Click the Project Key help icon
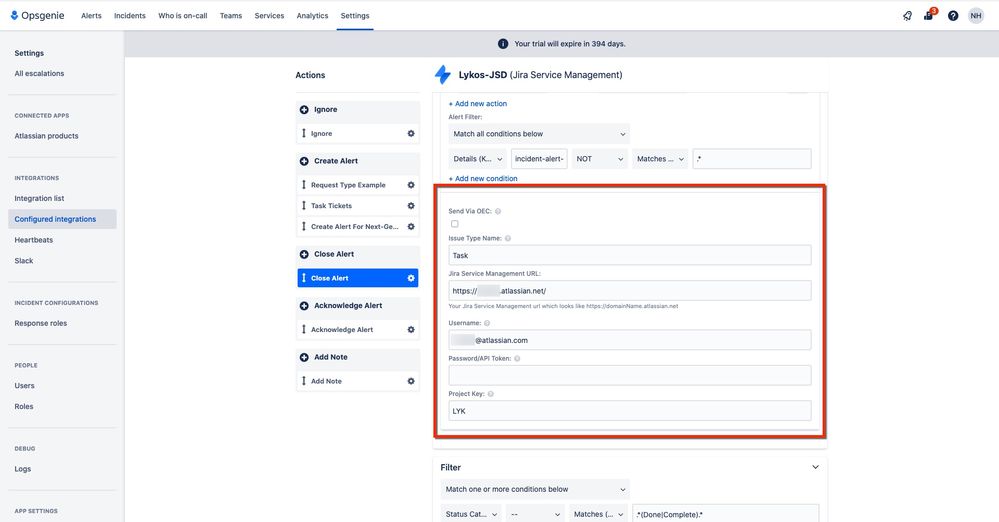This screenshot has width=999, height=522. 491,394
